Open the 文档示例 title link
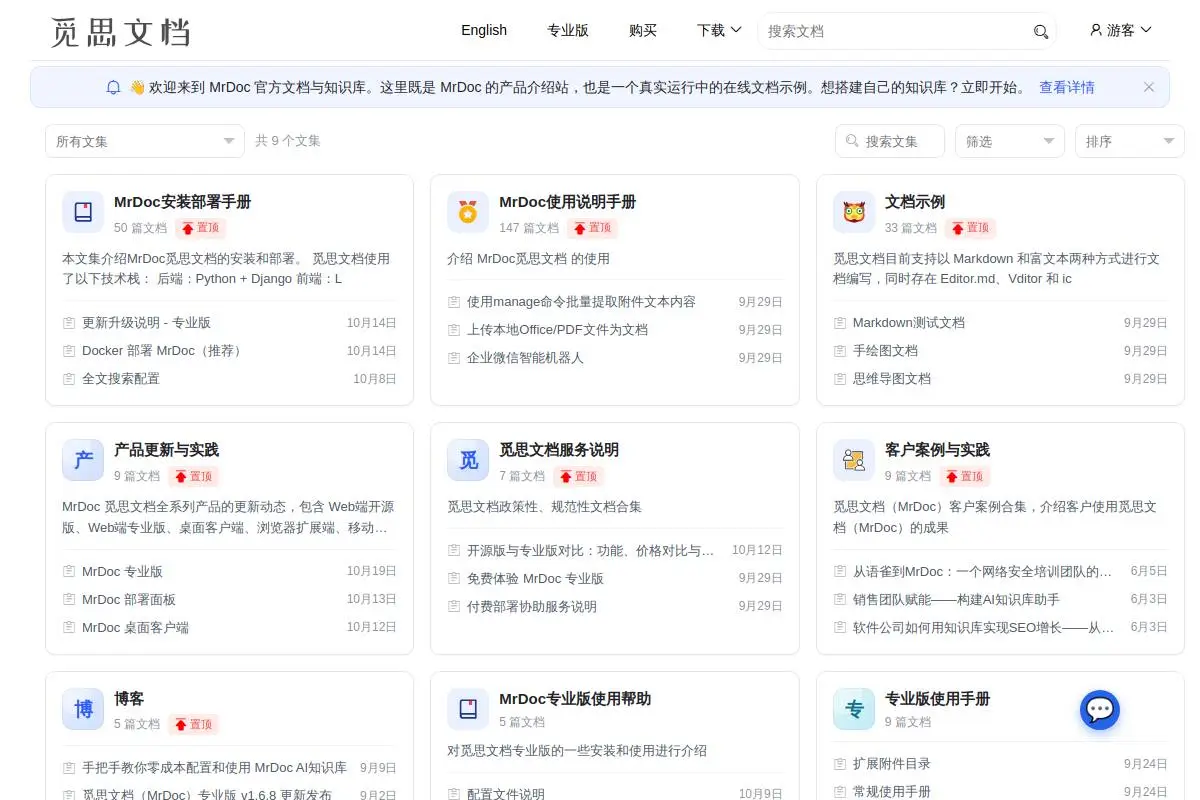1200x800 pixels. (x=915, y=202)
